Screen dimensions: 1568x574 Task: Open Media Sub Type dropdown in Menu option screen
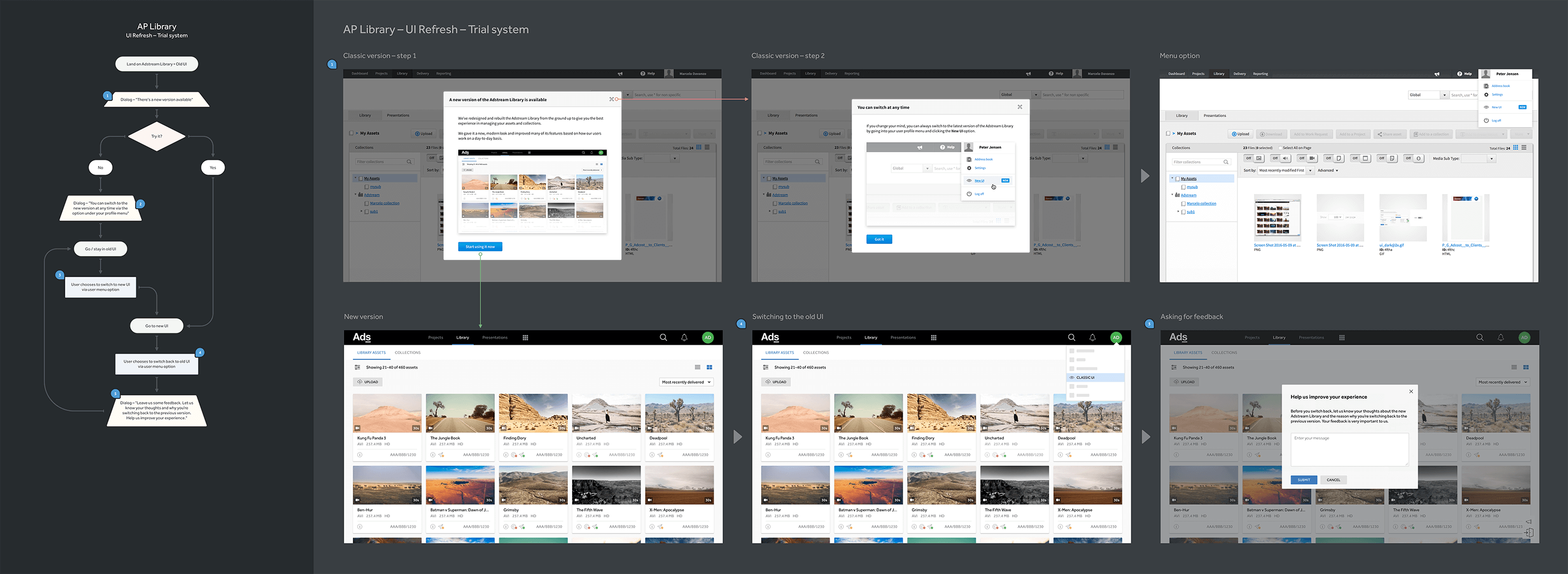1479,159
